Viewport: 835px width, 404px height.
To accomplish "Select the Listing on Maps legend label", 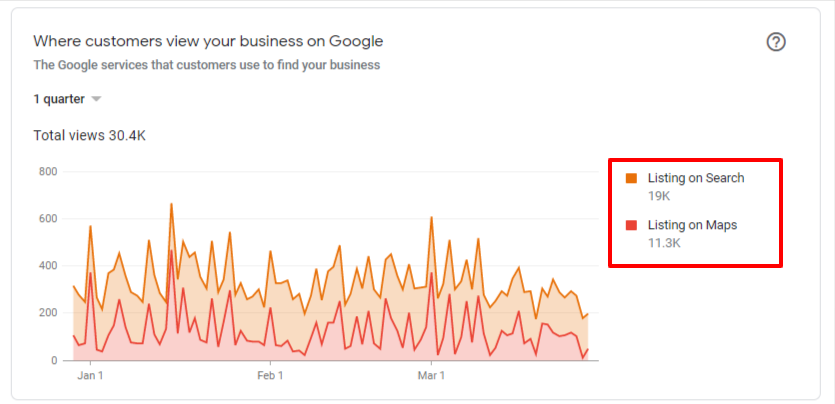I will (x=692, y=225).
